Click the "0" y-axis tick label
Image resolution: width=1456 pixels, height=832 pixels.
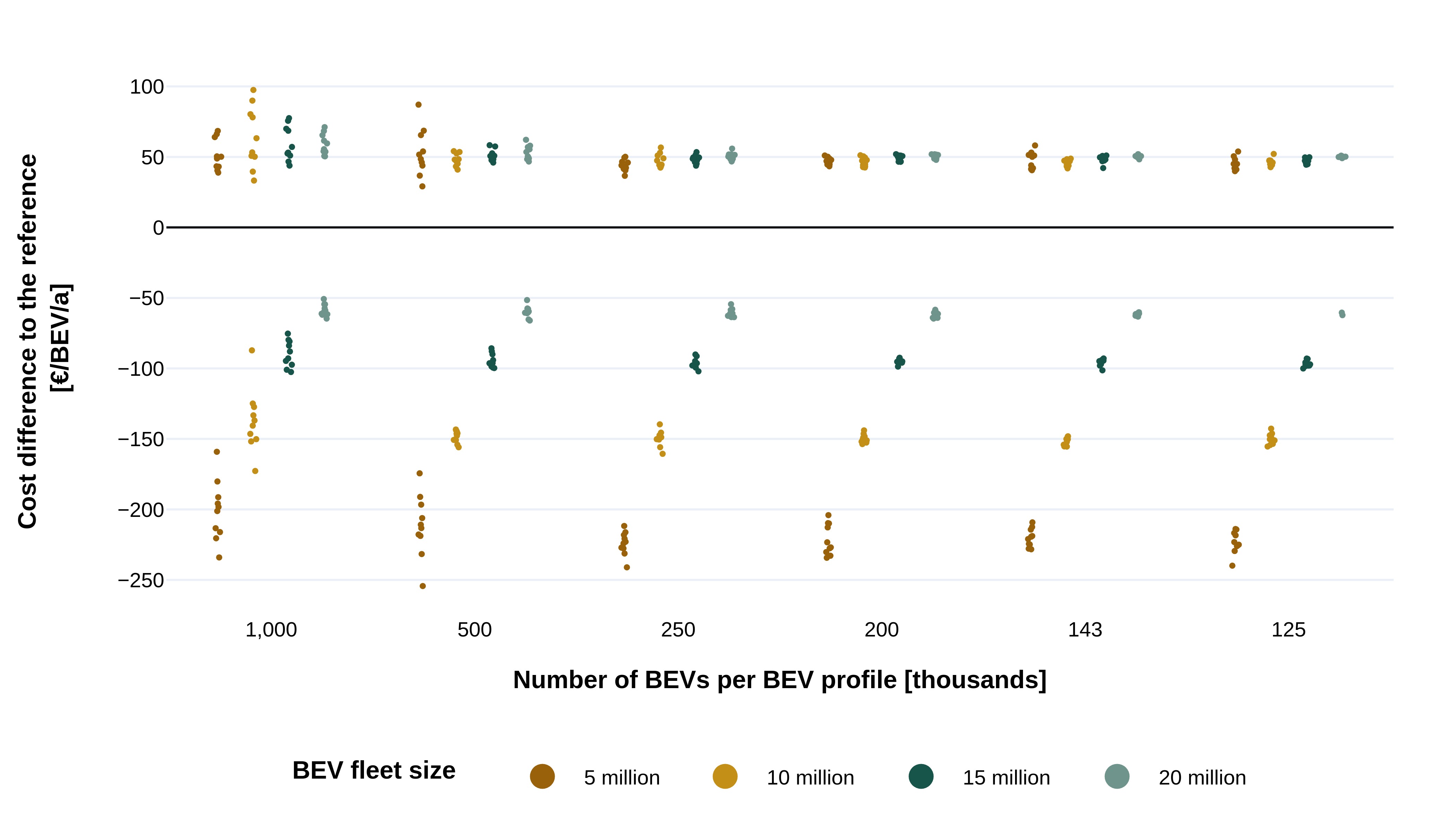tap(158, 228)
